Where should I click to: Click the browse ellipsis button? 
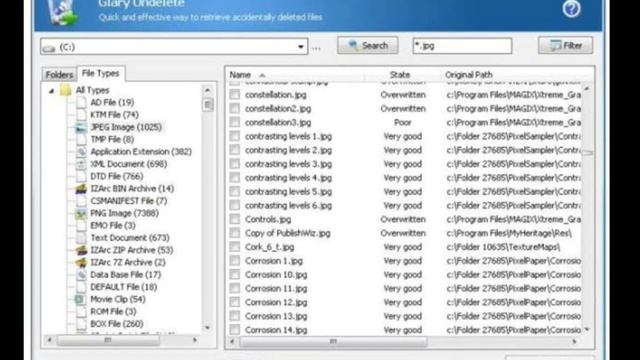coord(316,48)
